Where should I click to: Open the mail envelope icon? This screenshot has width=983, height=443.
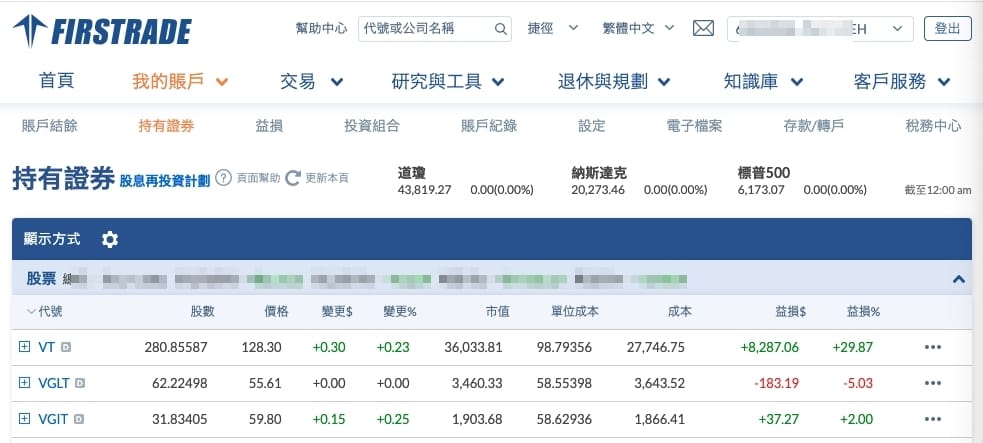click(x=703, y=28)
